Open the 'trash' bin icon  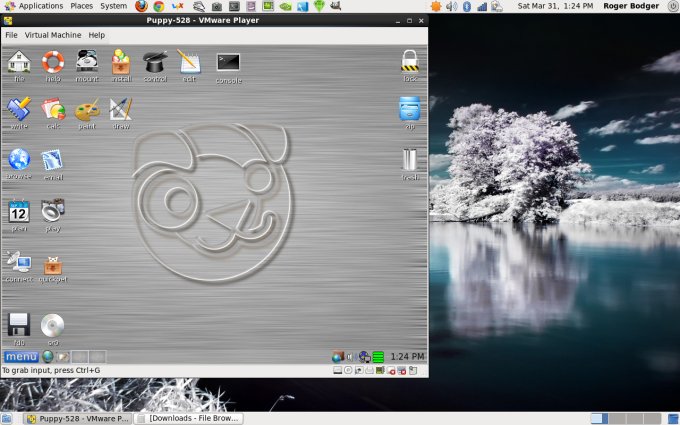(x=409, y=160)
